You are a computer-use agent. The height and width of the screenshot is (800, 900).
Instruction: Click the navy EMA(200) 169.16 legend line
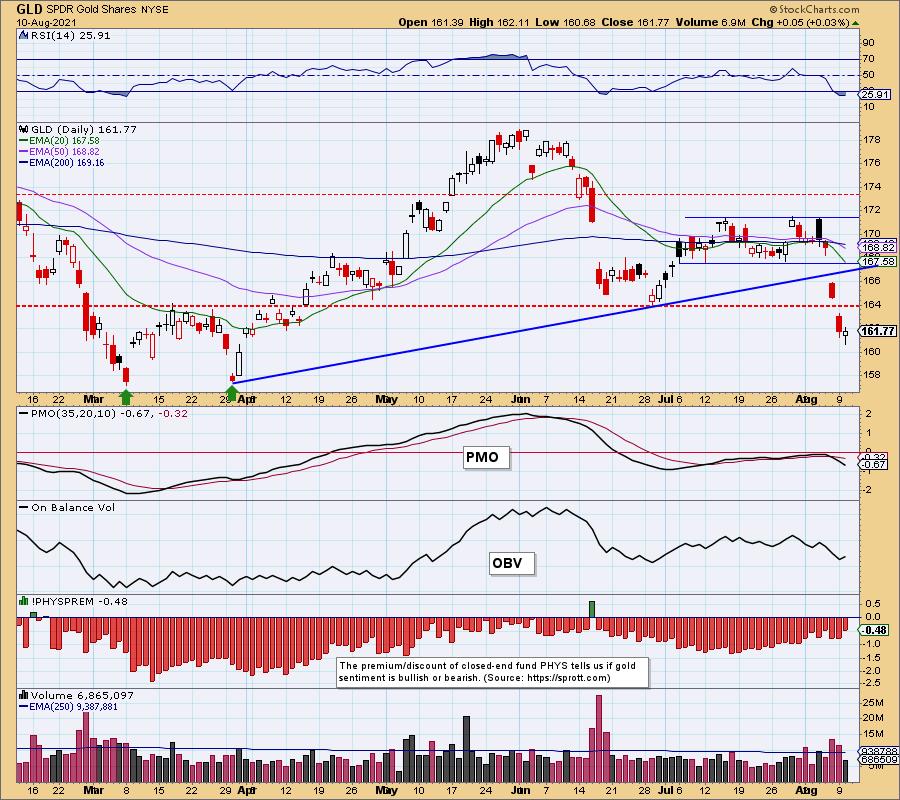(x=62, y=162)
